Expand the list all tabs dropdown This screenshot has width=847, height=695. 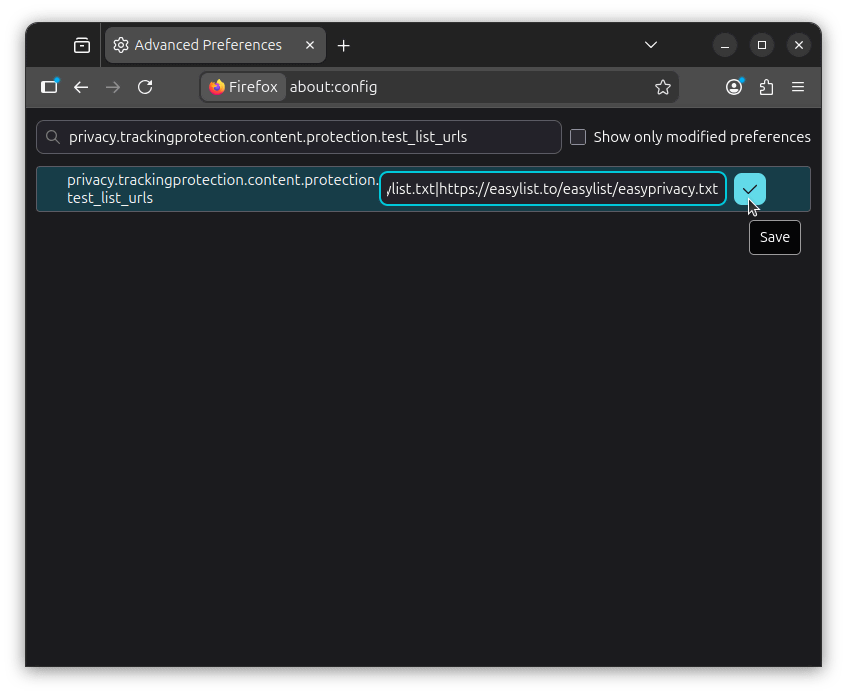651,45
